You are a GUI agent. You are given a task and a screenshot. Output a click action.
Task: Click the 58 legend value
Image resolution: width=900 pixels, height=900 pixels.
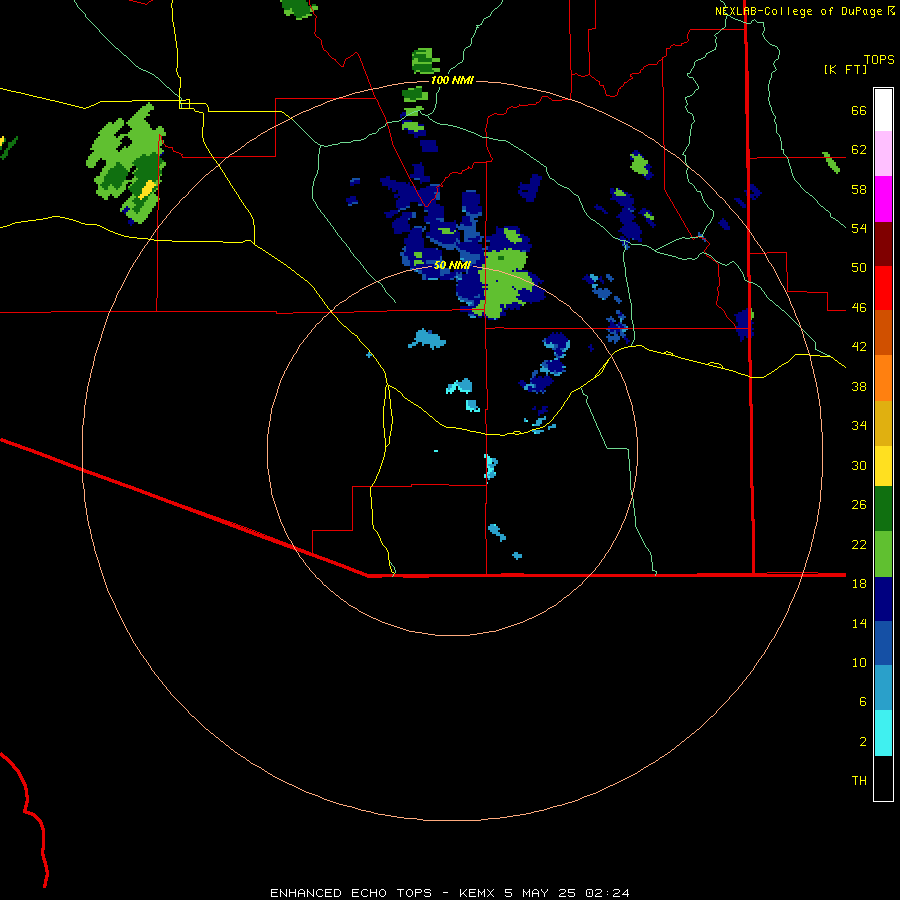[859, 189]
